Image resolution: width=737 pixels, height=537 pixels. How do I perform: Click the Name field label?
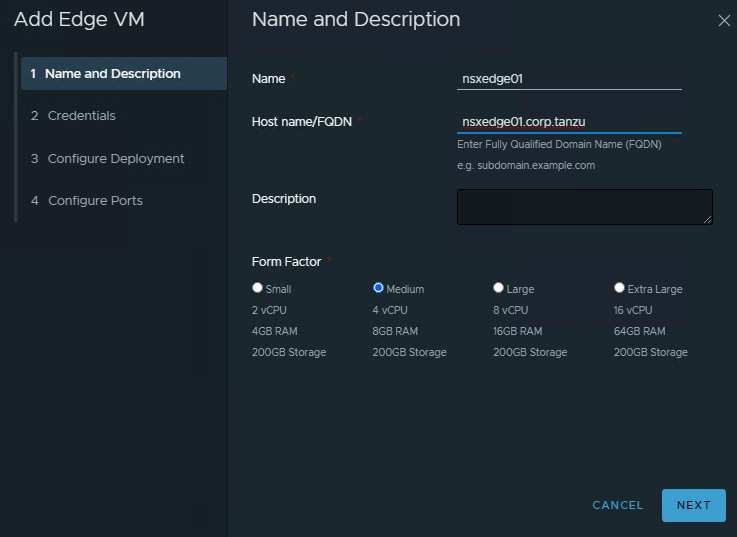coord(268,79)
